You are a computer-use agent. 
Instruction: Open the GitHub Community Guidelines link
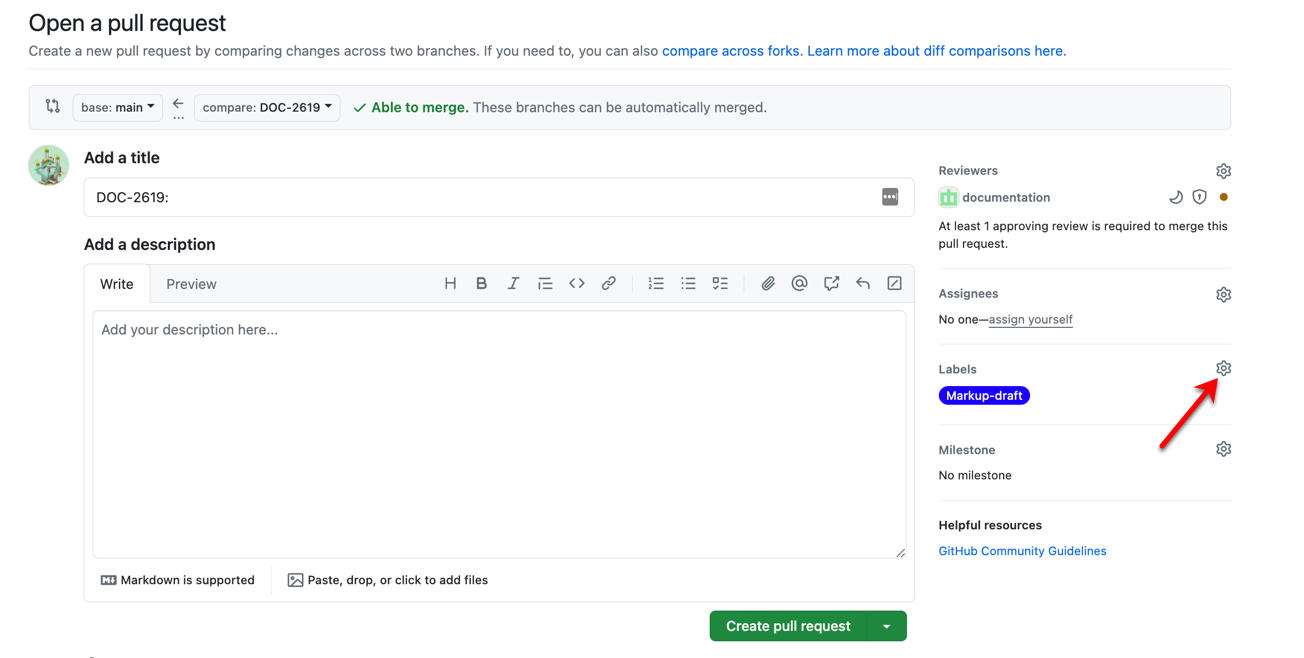pos(1022,551)
